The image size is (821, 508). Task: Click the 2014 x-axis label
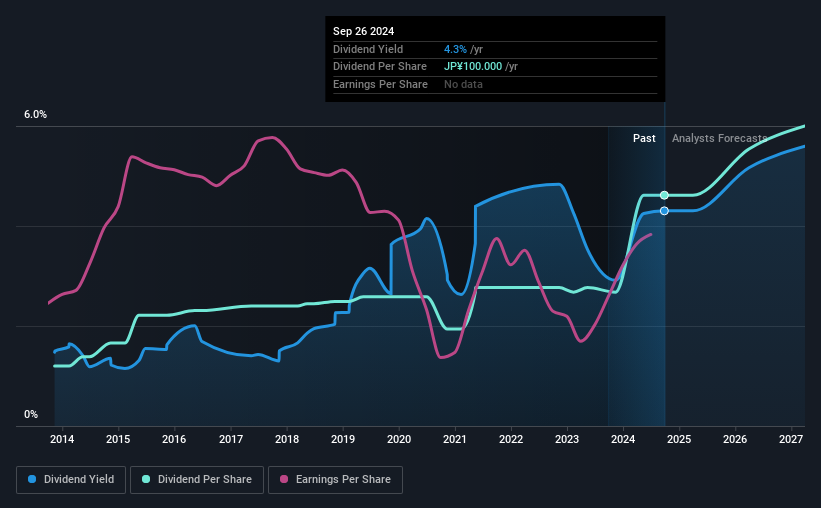[x=62, y=439]
